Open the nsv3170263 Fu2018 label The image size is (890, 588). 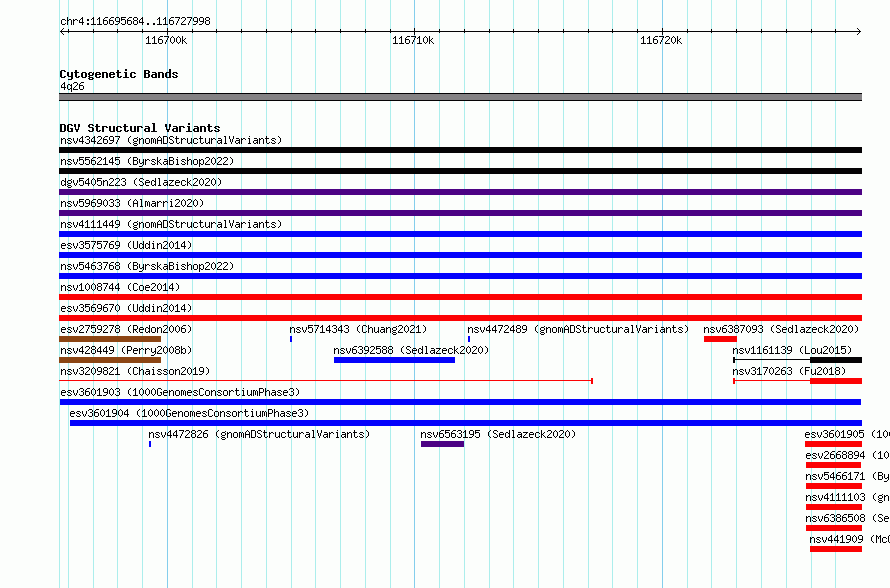(789, 371)
